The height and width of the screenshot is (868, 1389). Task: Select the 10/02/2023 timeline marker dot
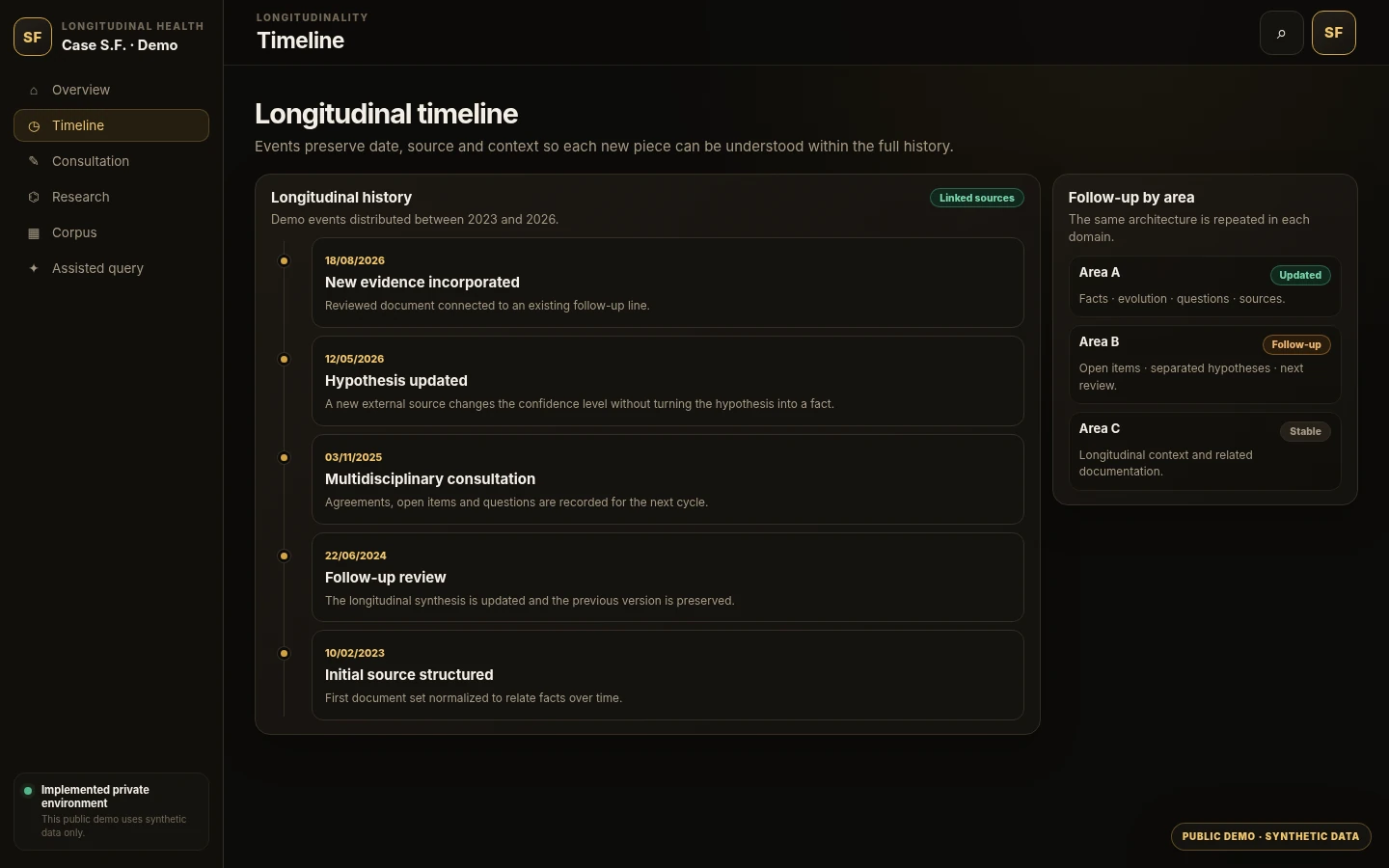click(284, 653)
